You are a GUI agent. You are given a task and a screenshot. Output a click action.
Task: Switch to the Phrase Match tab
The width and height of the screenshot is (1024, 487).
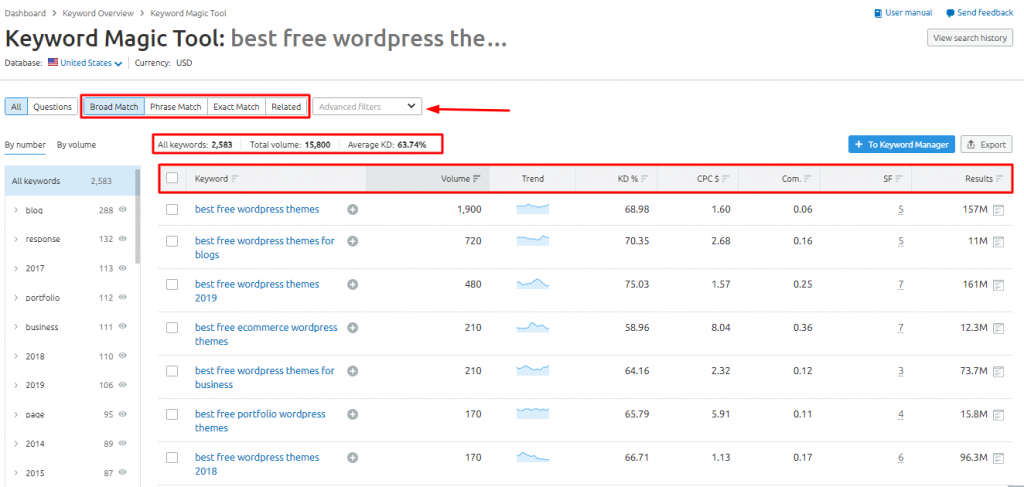coord(176,107)
